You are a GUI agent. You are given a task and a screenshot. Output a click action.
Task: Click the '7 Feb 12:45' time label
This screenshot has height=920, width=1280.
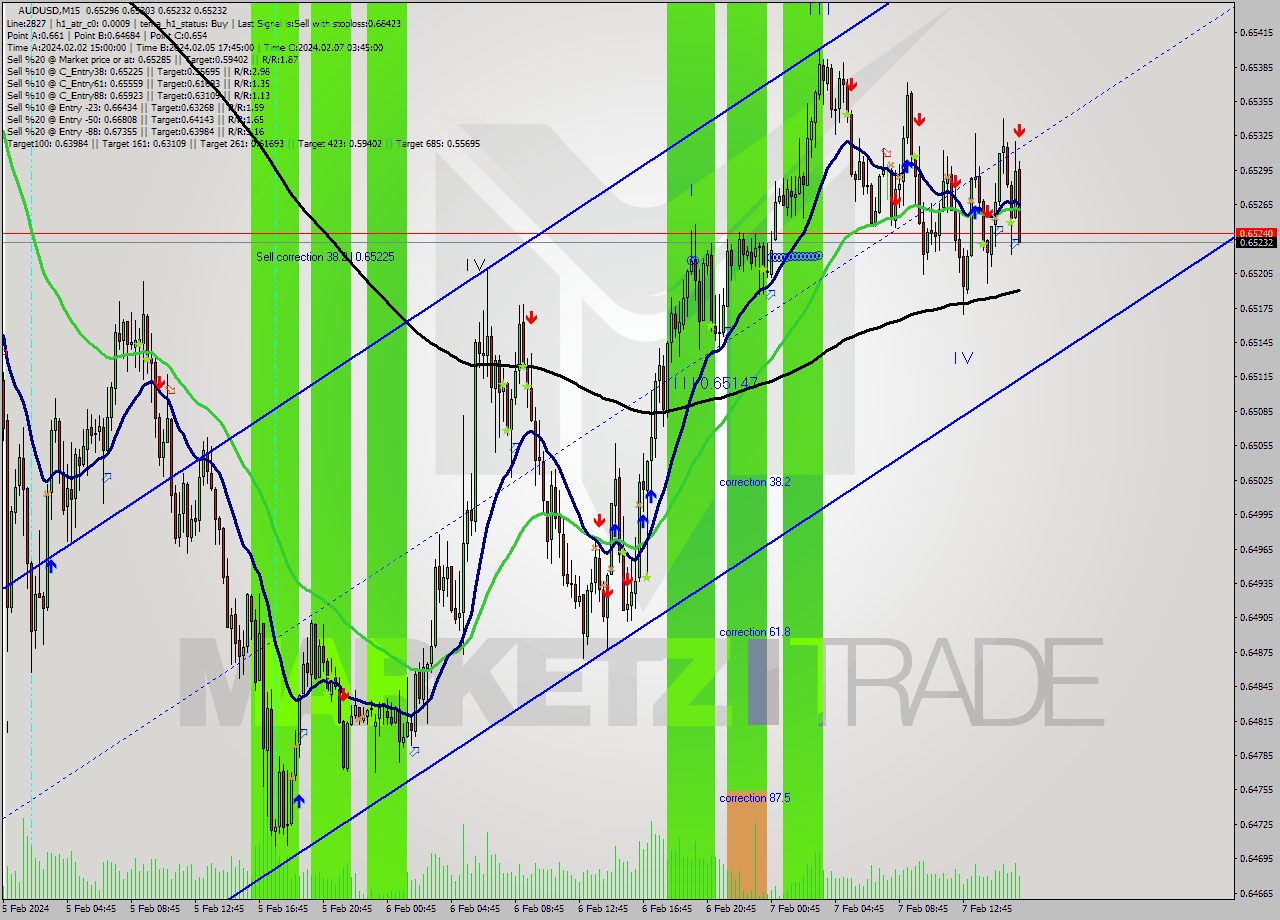point(987,909)
